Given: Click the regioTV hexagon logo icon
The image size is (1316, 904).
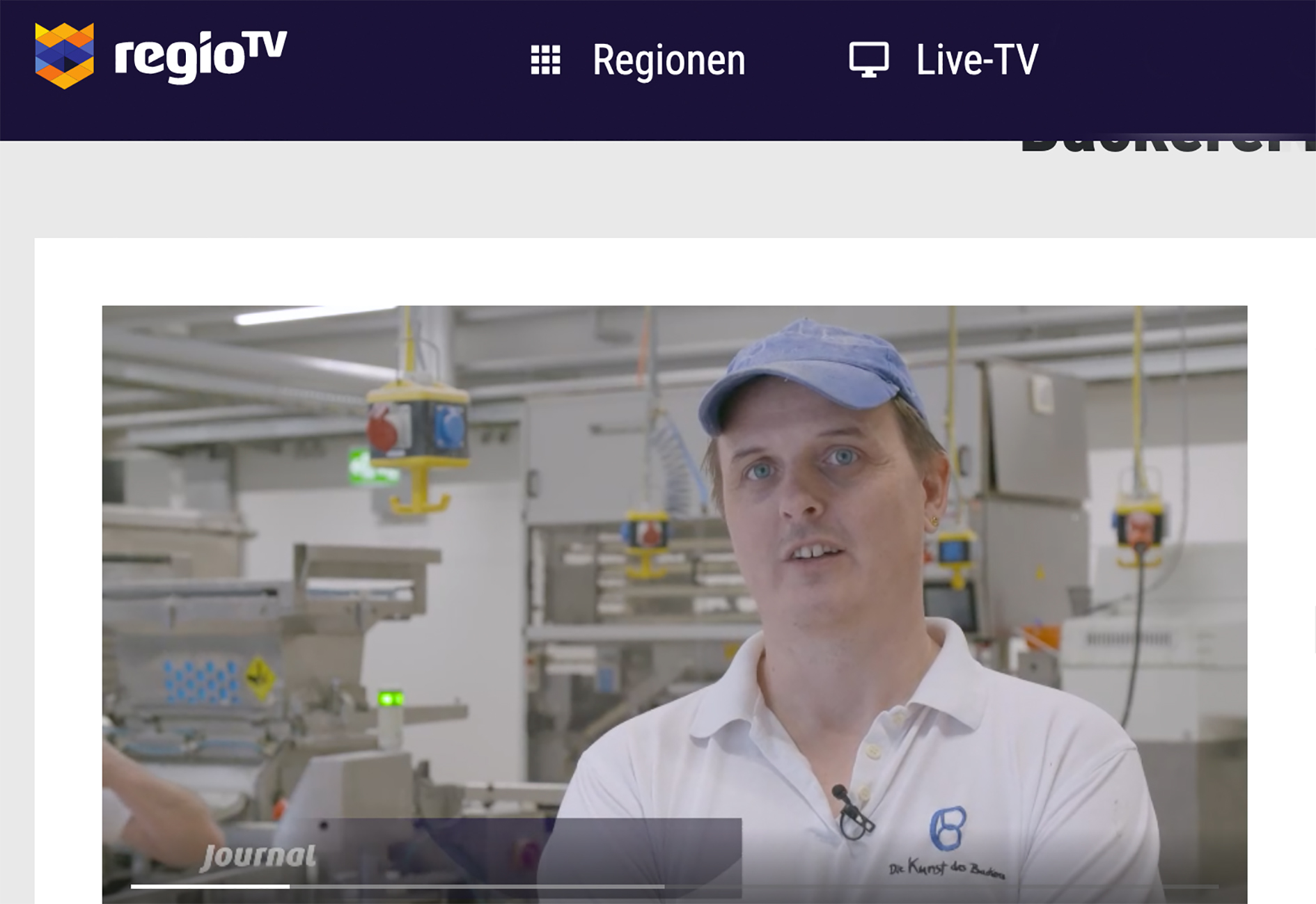Looking at the screenshot, I should click(x=64, y=56).
